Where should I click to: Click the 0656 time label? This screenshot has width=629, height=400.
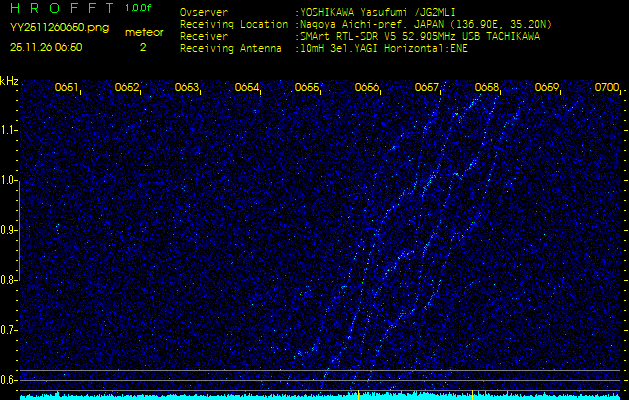click(x=366, y=88)
